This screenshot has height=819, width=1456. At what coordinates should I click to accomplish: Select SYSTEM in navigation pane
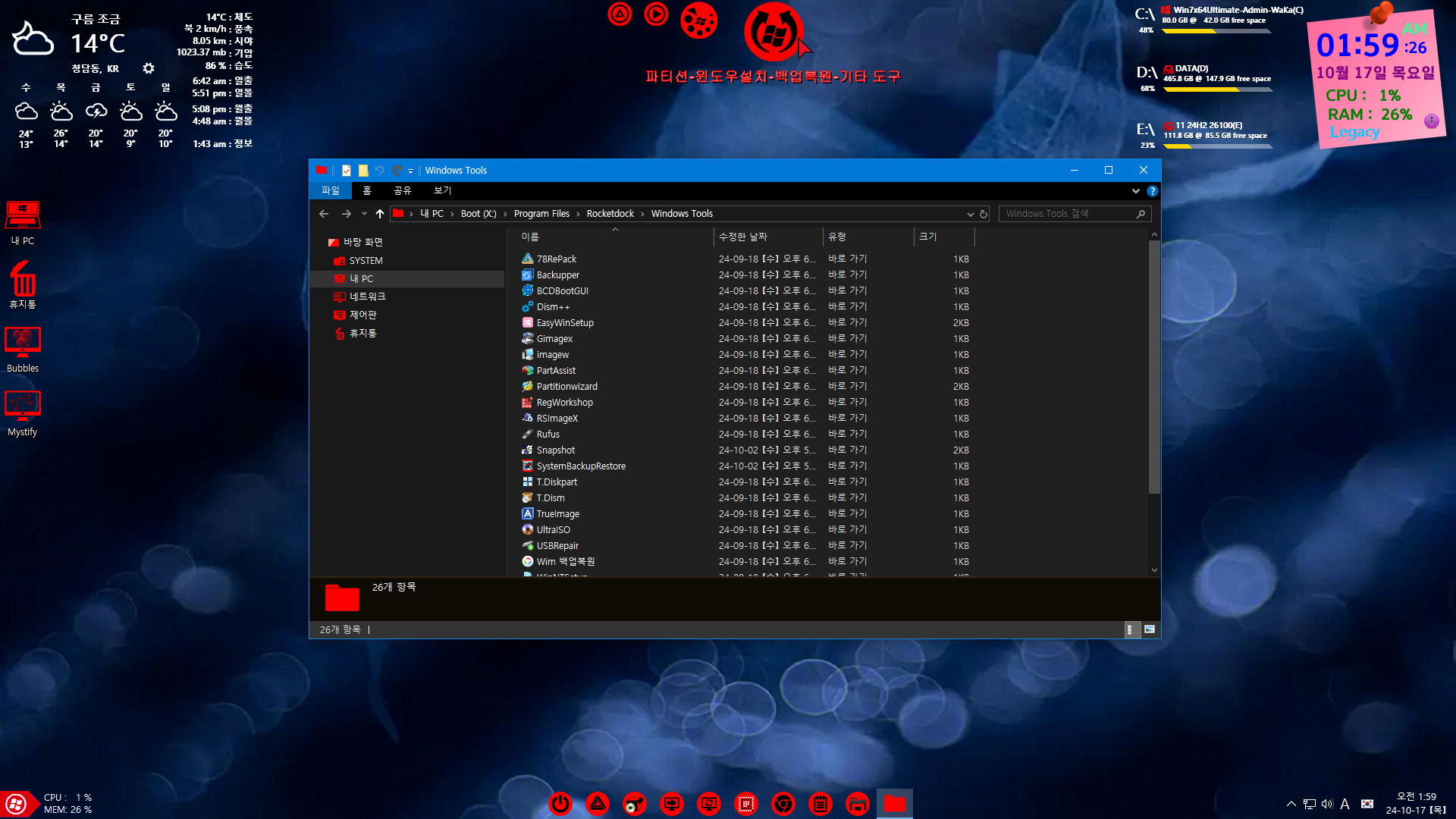coord(366,260)
